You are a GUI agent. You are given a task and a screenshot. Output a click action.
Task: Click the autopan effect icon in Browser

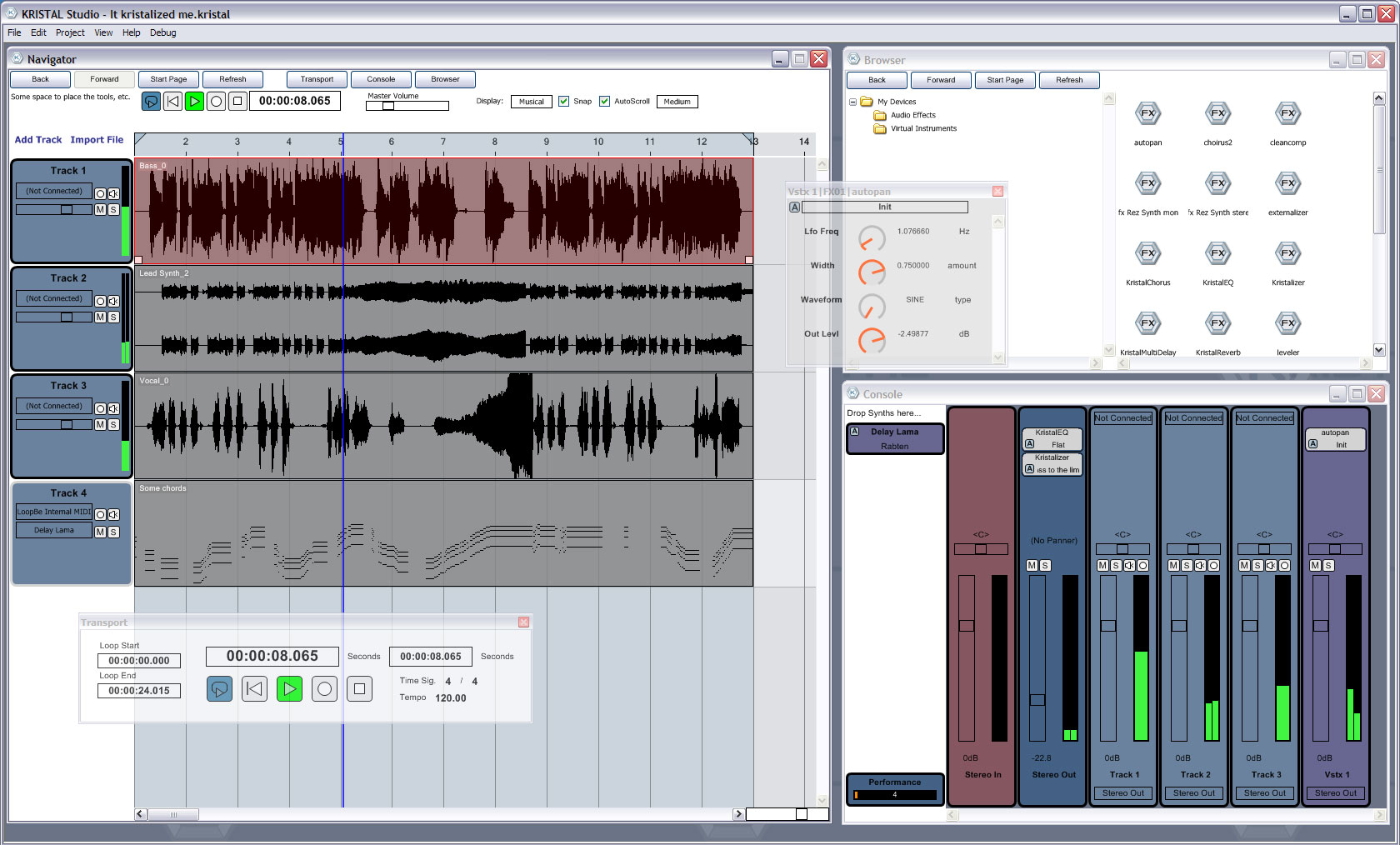click(x=1147, y=114)
